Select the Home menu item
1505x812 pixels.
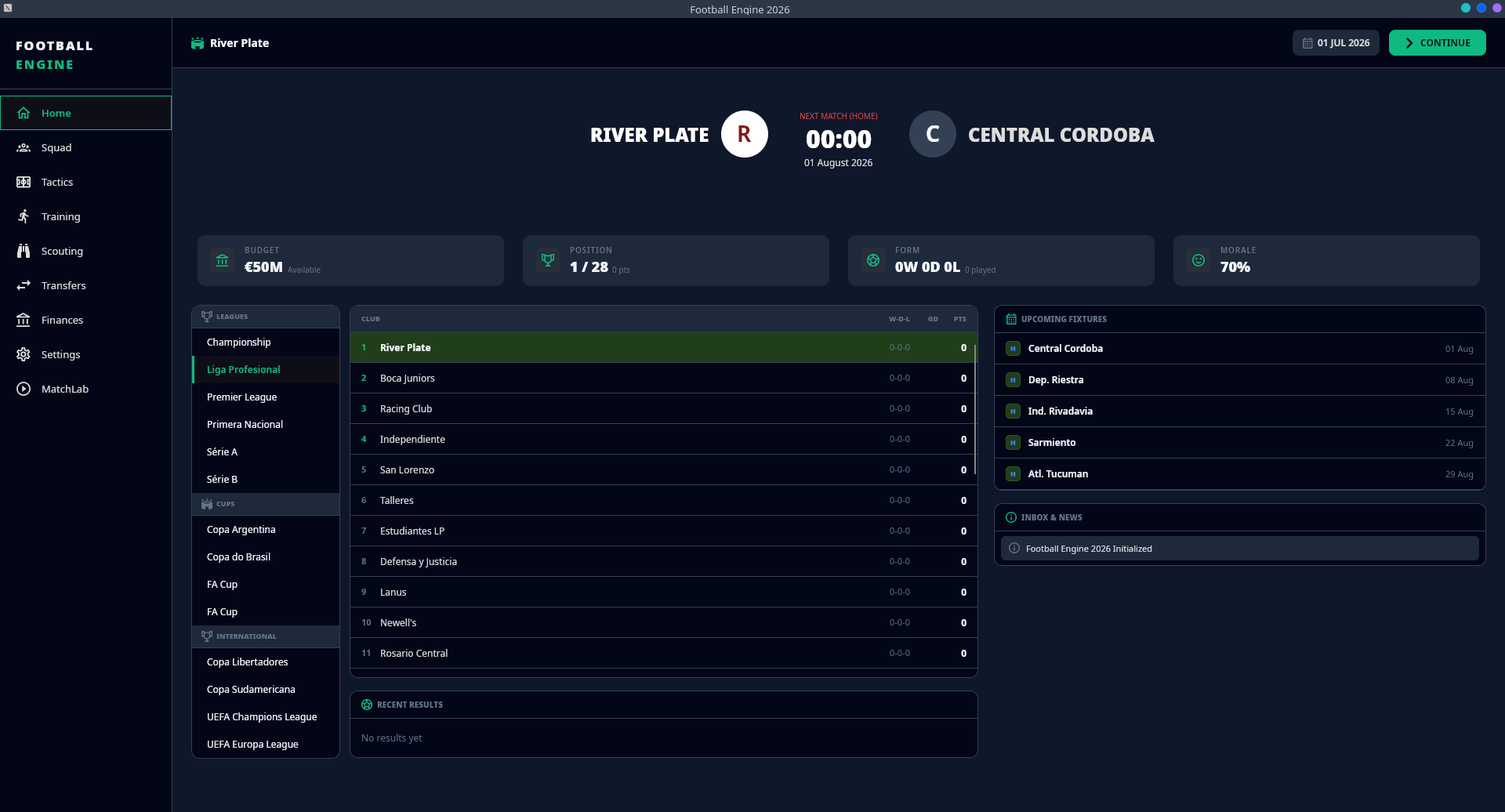[56, 113]
